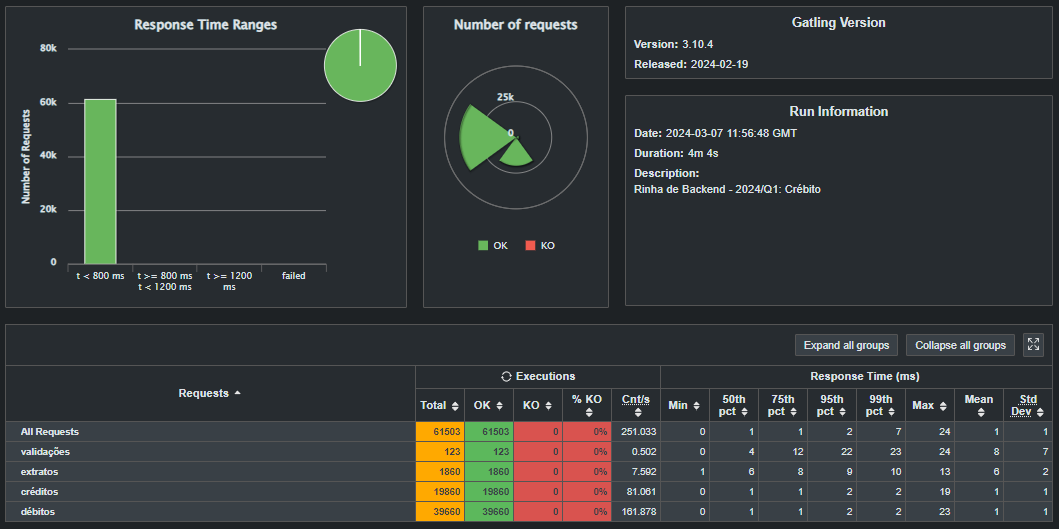The image size is (1059, 529).
Task: Click the 0.502 Cnt/s value
Action: (643, 452)
